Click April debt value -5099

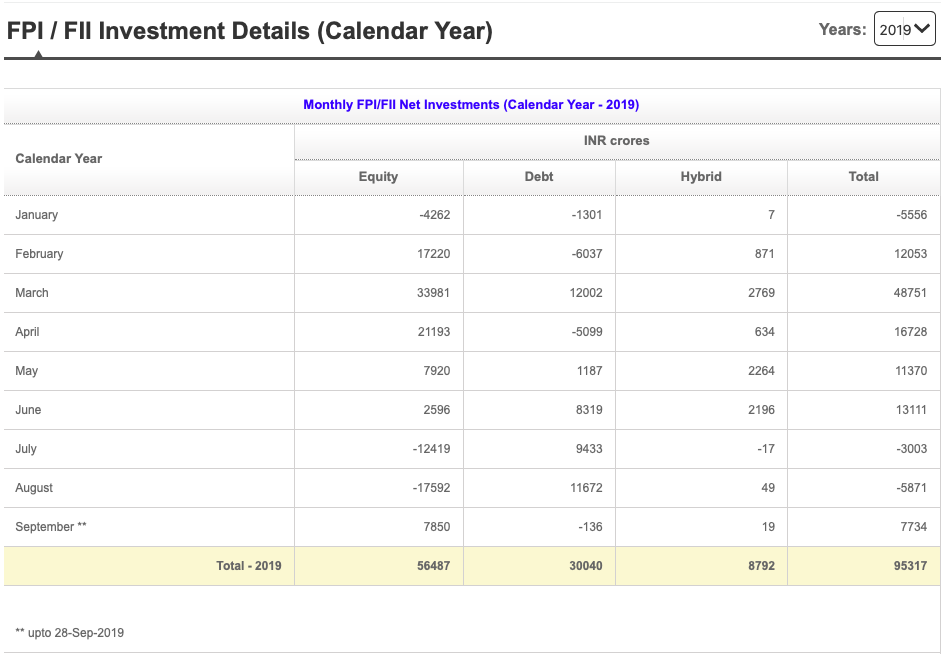point(587,332)
